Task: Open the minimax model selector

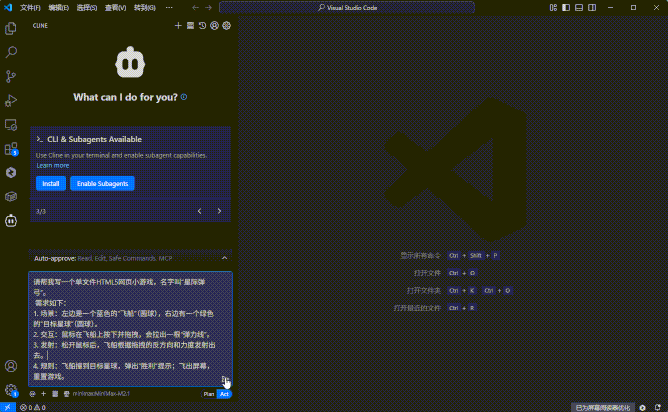Action: coord(100,394)
